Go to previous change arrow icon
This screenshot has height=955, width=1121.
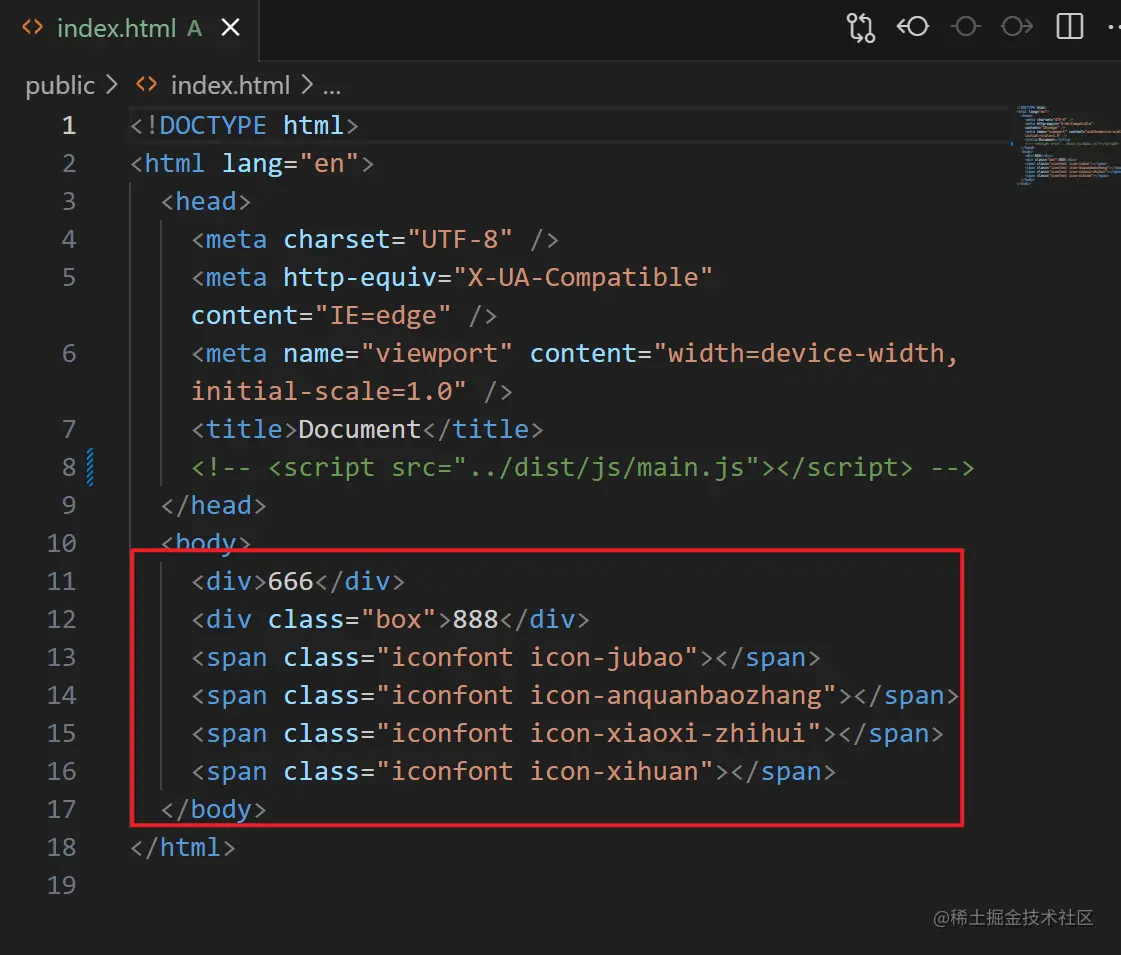coord(913,27)
